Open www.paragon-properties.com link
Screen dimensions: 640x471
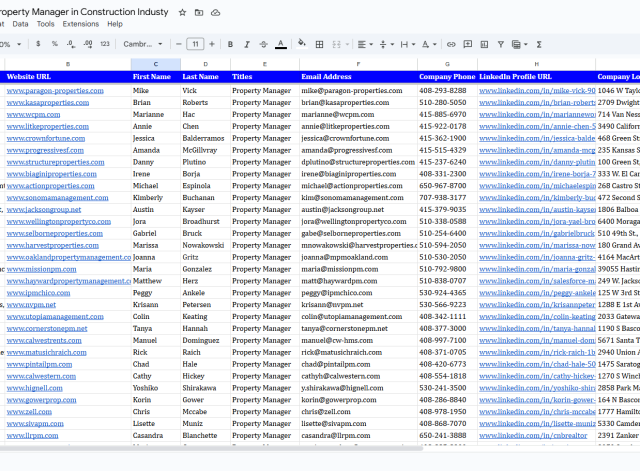tap(55, 91)
